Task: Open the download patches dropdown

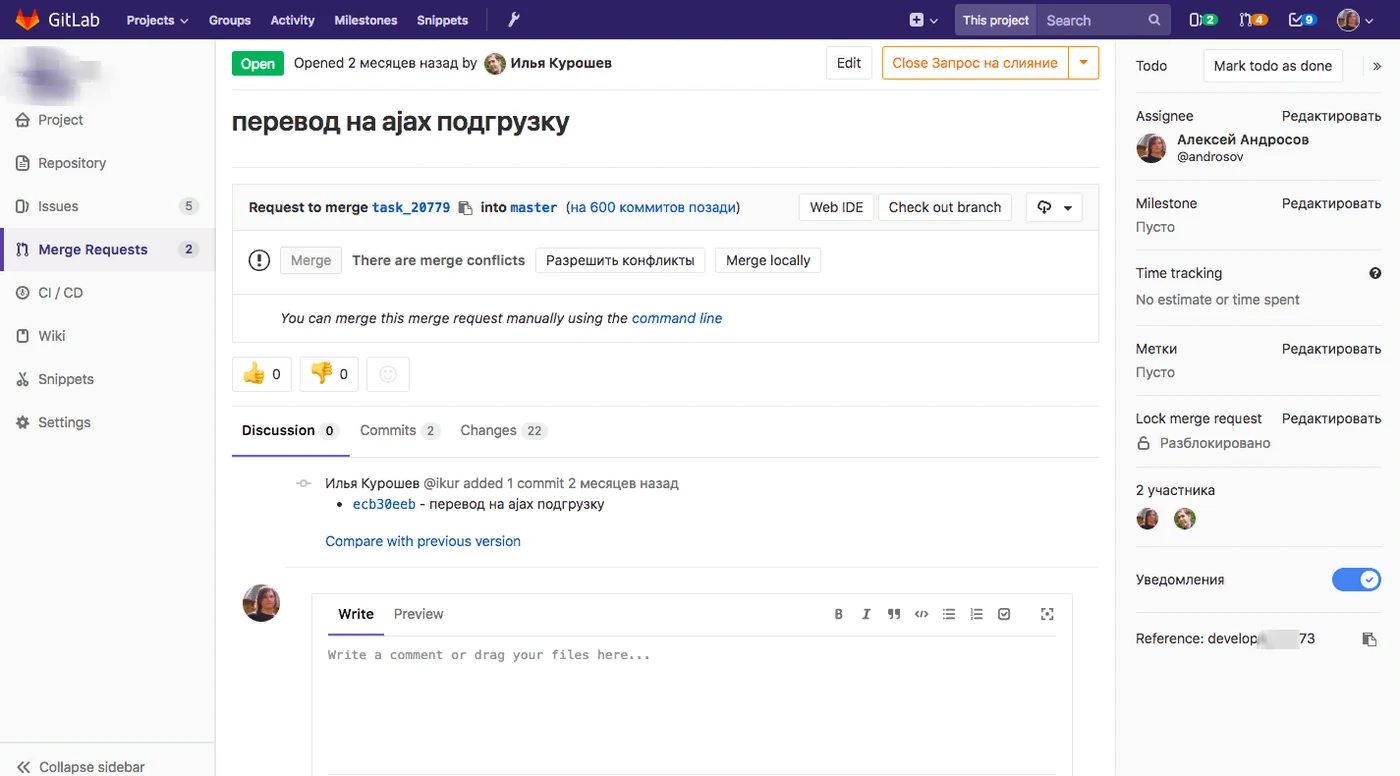Action: point(1054,207)
